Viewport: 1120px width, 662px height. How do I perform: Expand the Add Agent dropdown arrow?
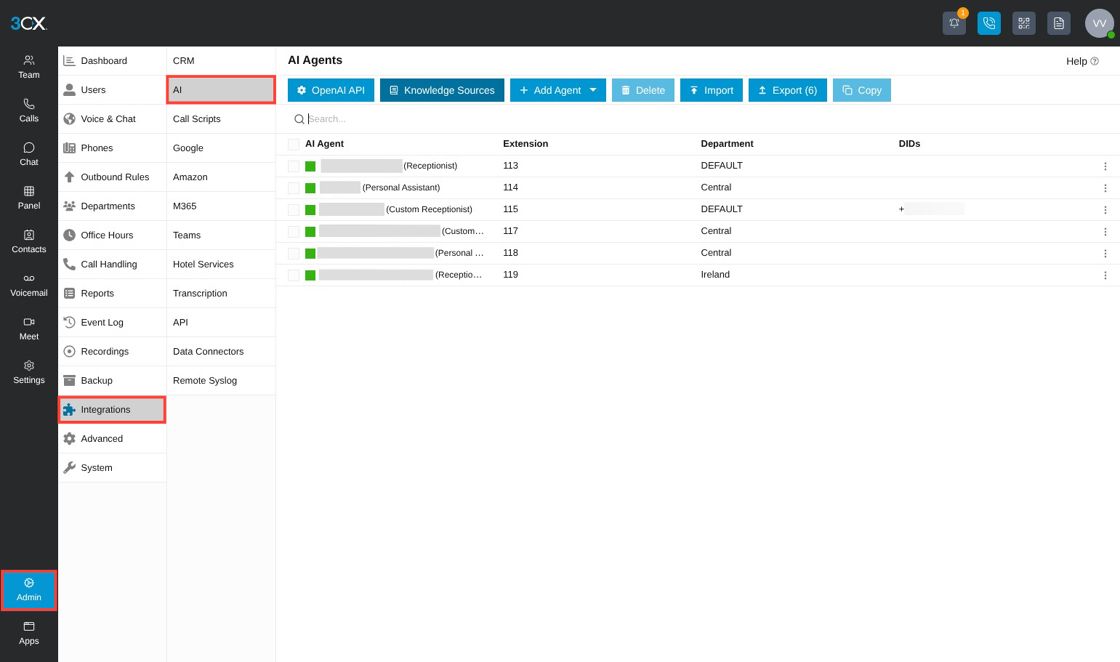593,90
